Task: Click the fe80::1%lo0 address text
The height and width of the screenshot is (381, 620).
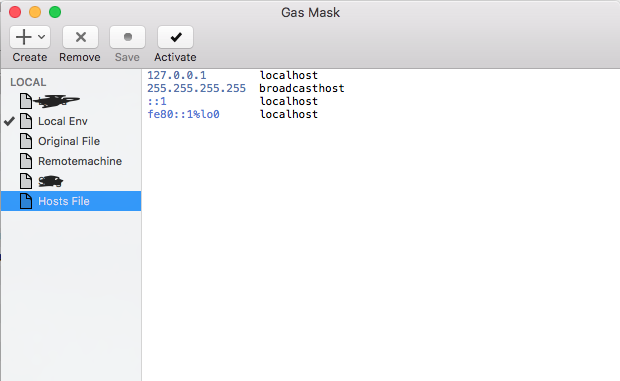Action: (183, 114)
